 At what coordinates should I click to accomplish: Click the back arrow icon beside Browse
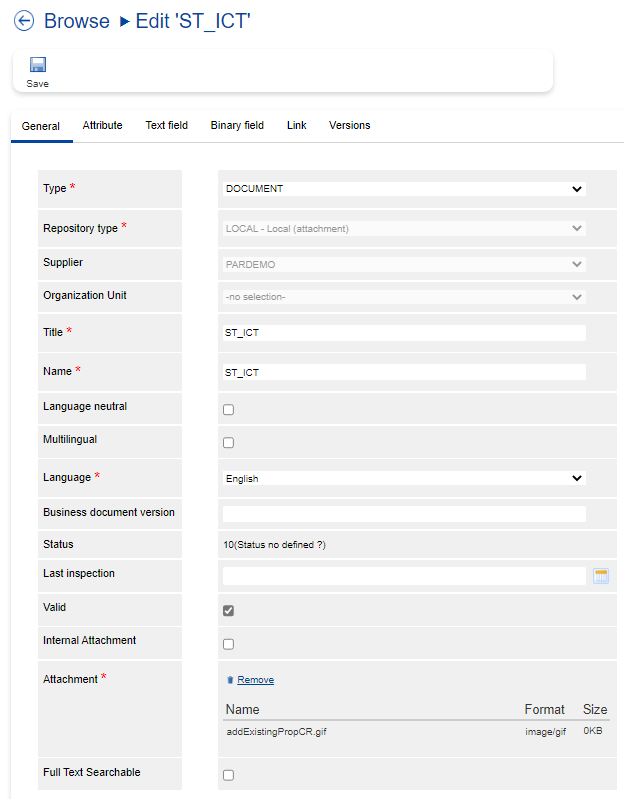24,21
